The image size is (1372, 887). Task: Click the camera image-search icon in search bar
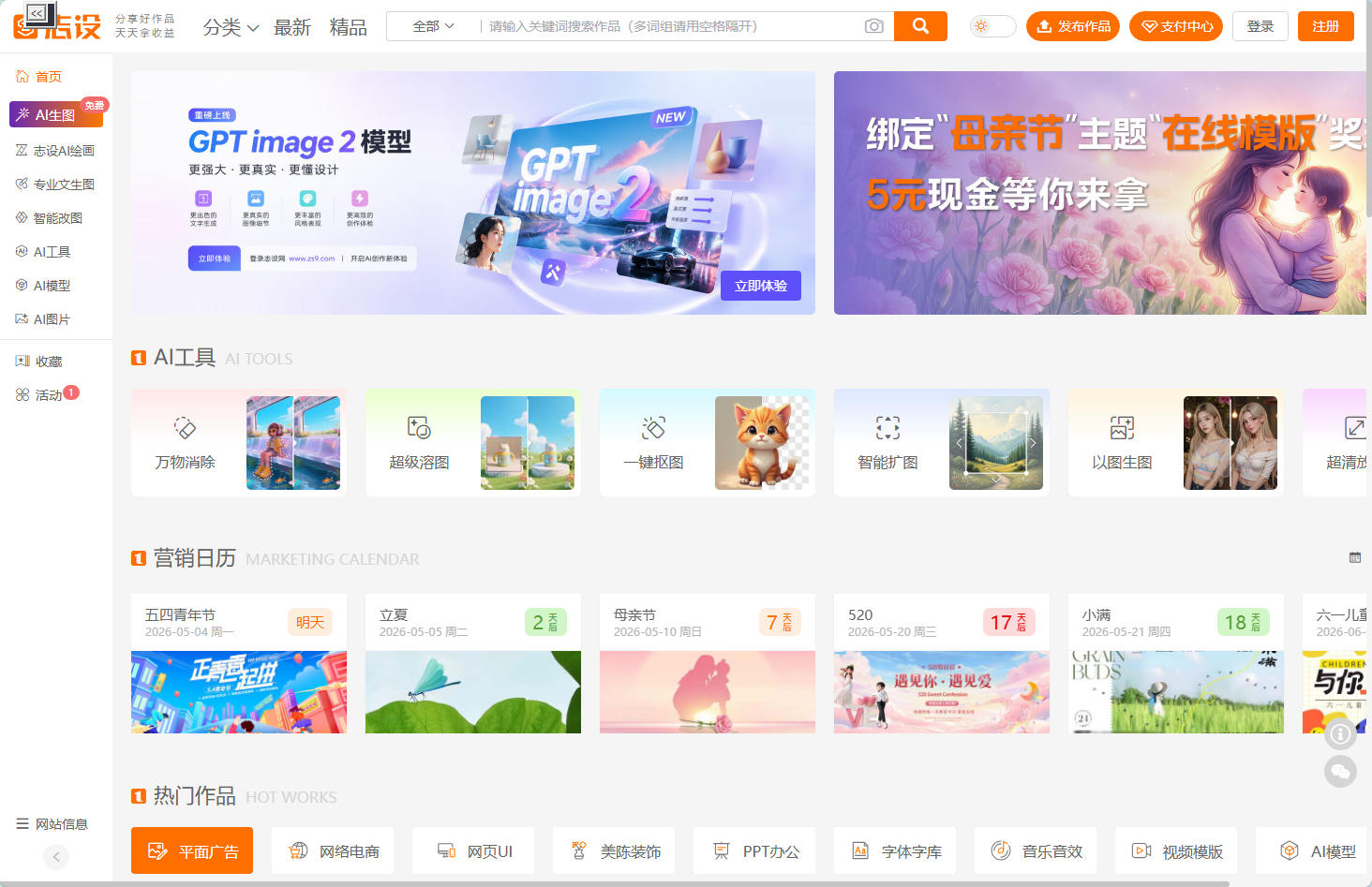[873, 26]
